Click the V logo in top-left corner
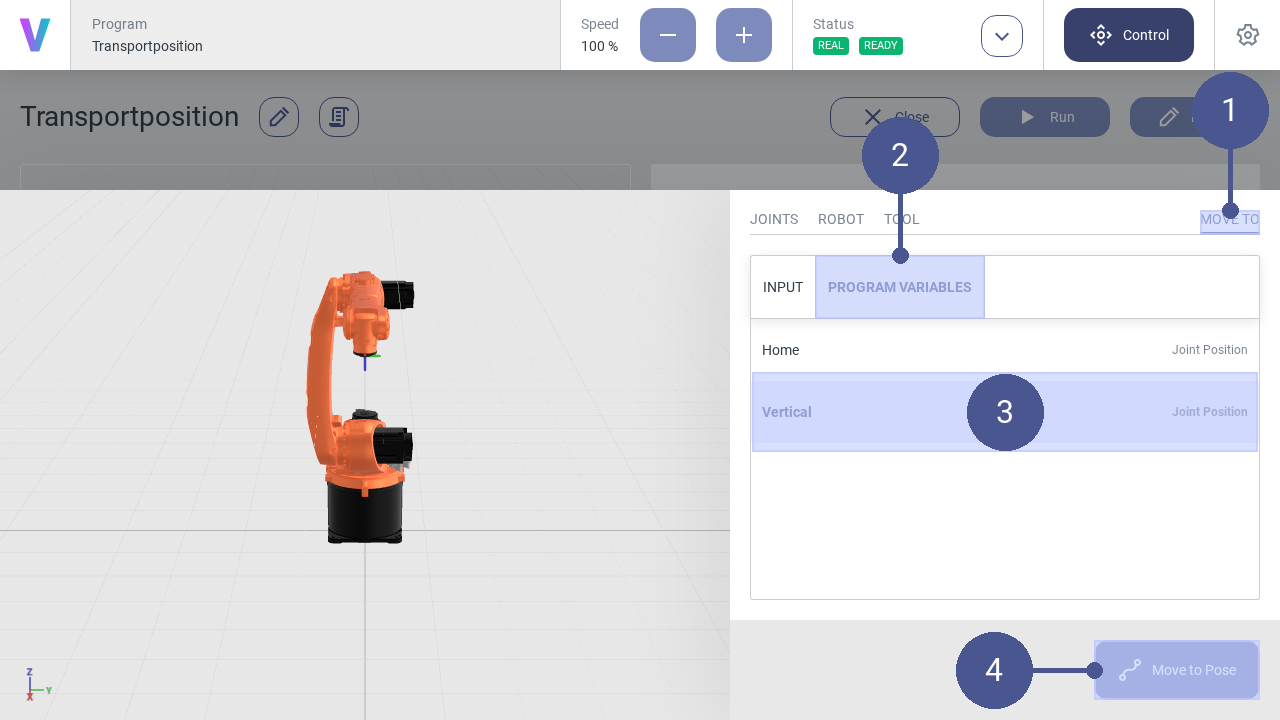This screenshot has width=1280, height=720. tap(35, 35)
